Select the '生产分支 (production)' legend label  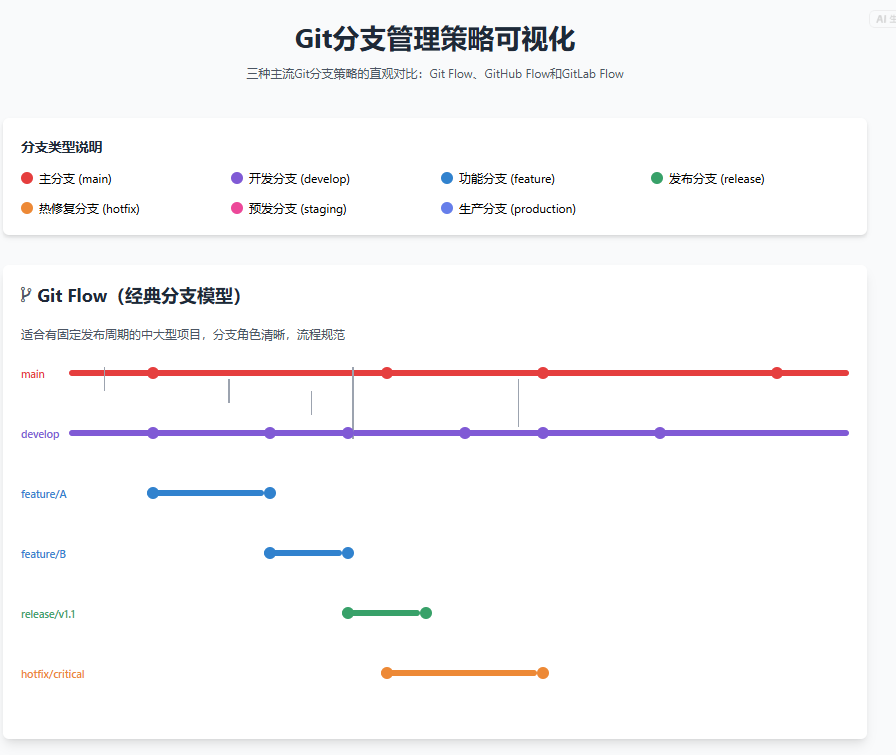click(x=517, y=209)
